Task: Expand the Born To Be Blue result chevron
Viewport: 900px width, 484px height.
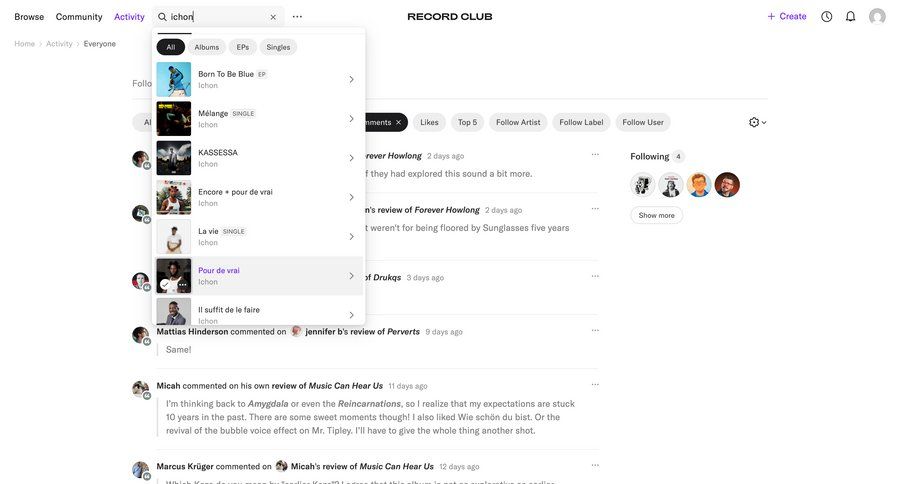Action: click(351, 79)
